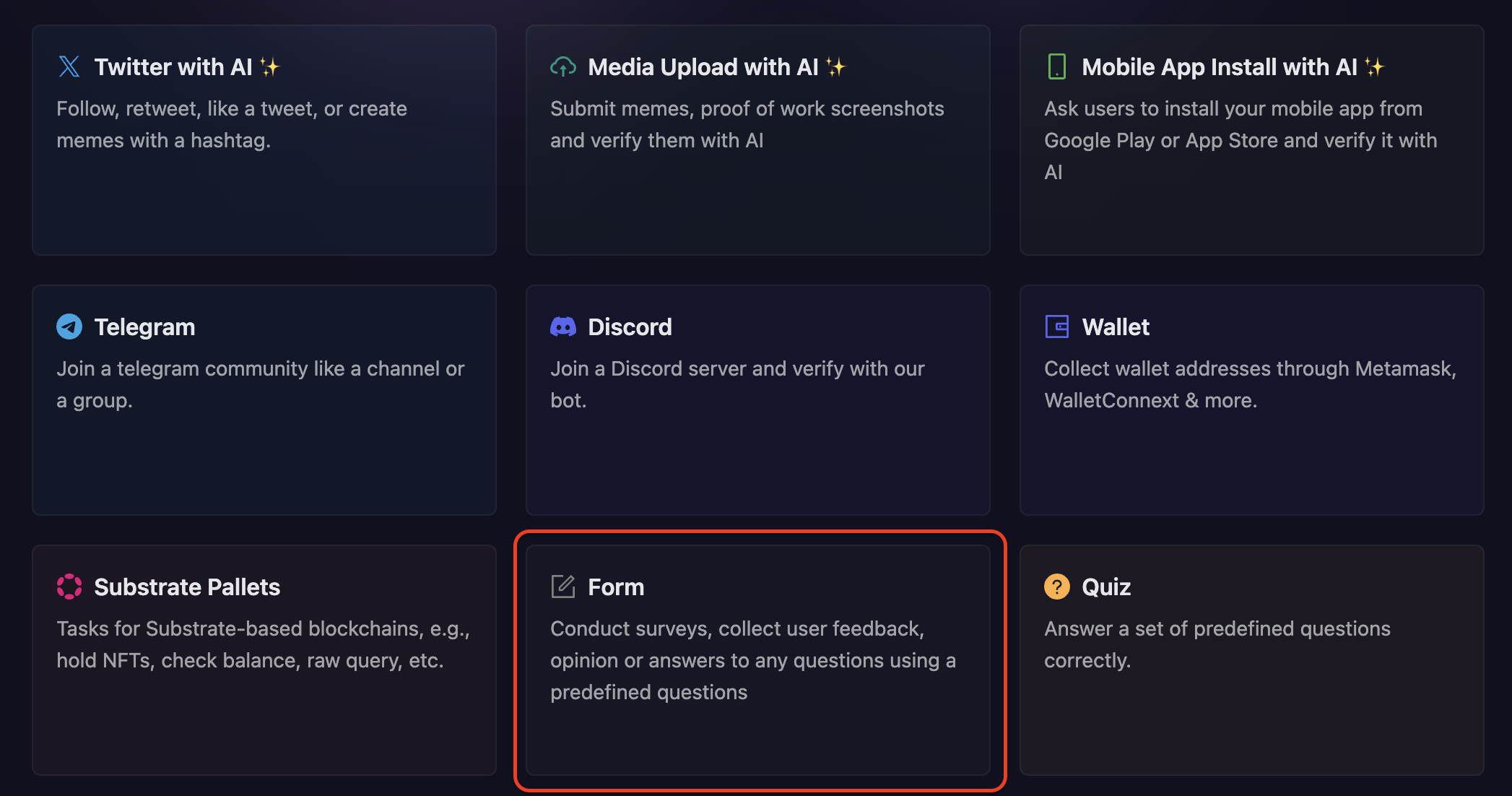
Task: Click the Telegram paper plane icon
Action: (69, 326)
